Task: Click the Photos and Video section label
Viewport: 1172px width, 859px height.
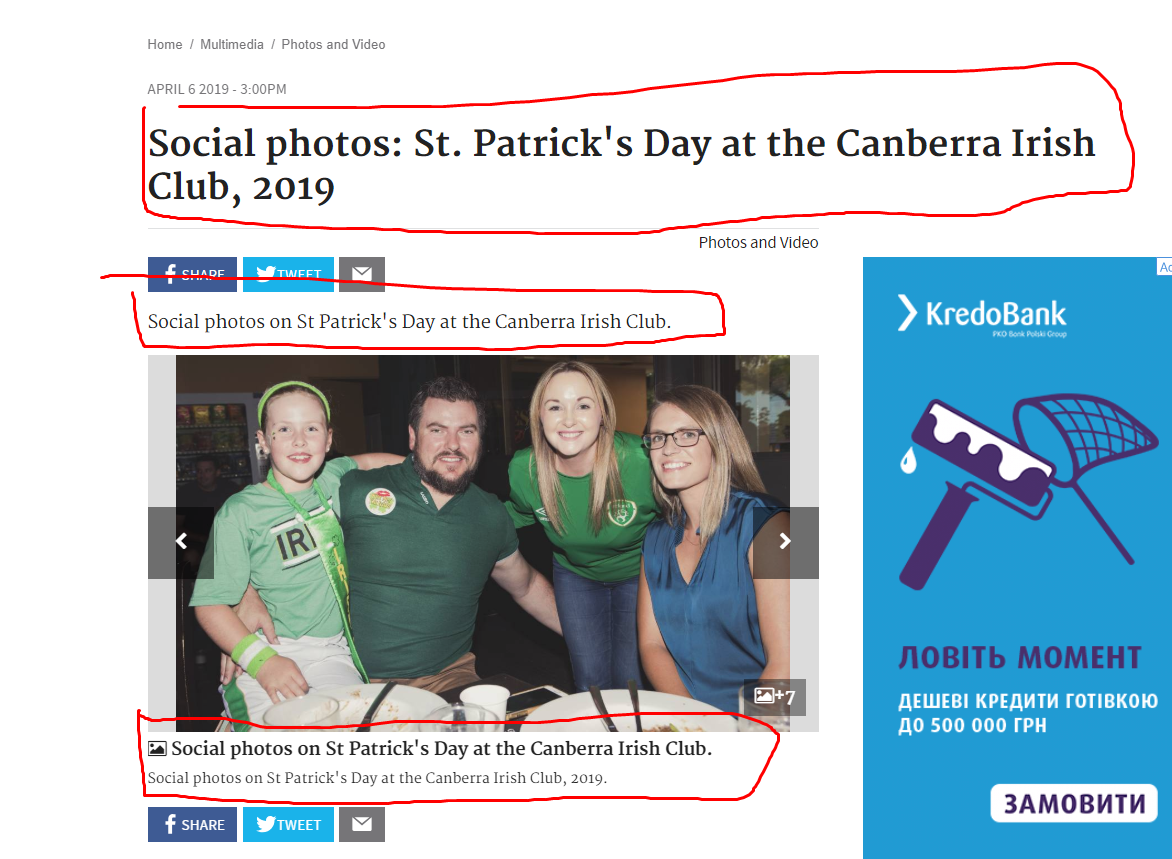Action: [758, 242]
